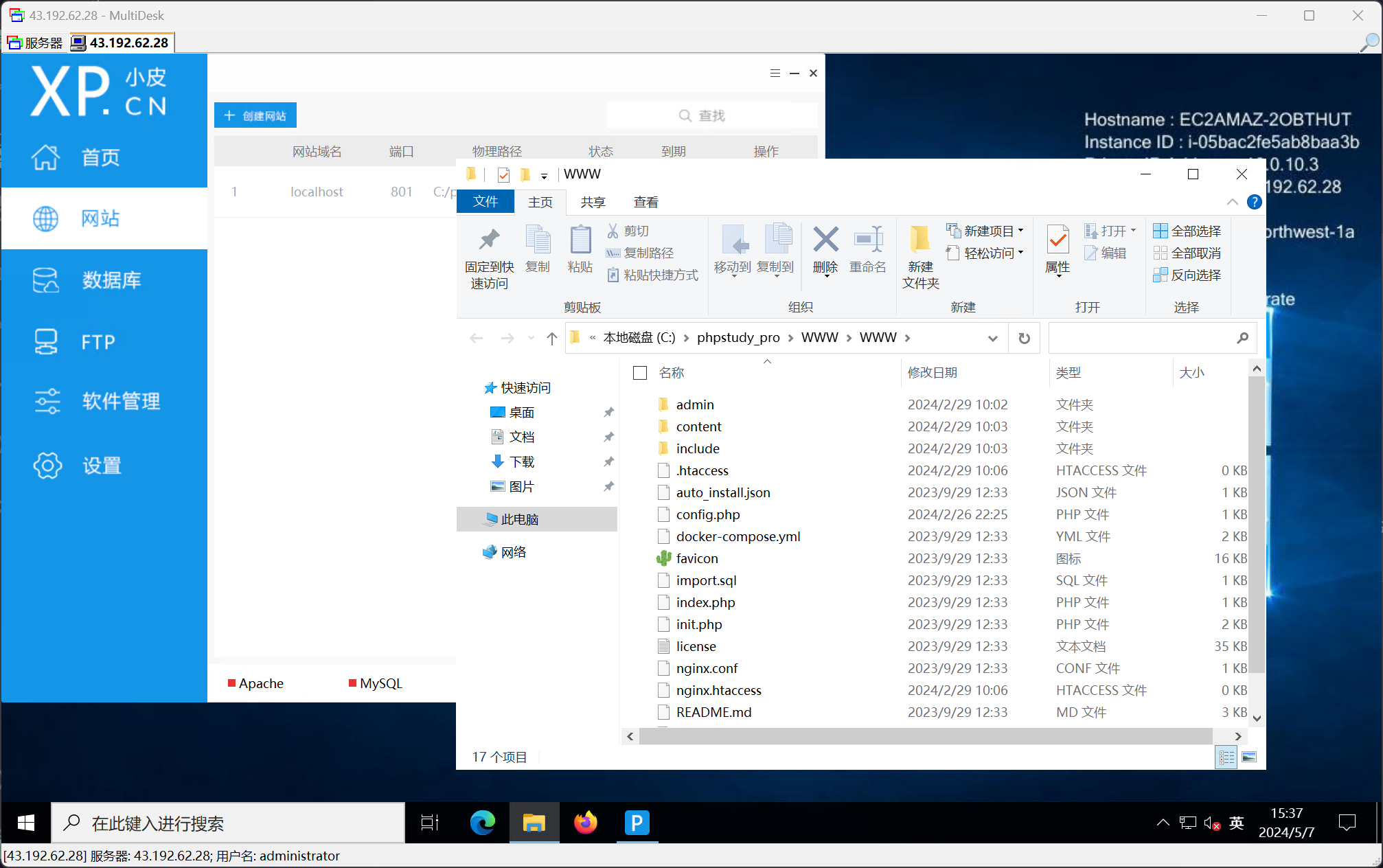Viewport: 1383px width, 868px height.
Task: Select the config.php file
Action: click(x=708, y=514)
